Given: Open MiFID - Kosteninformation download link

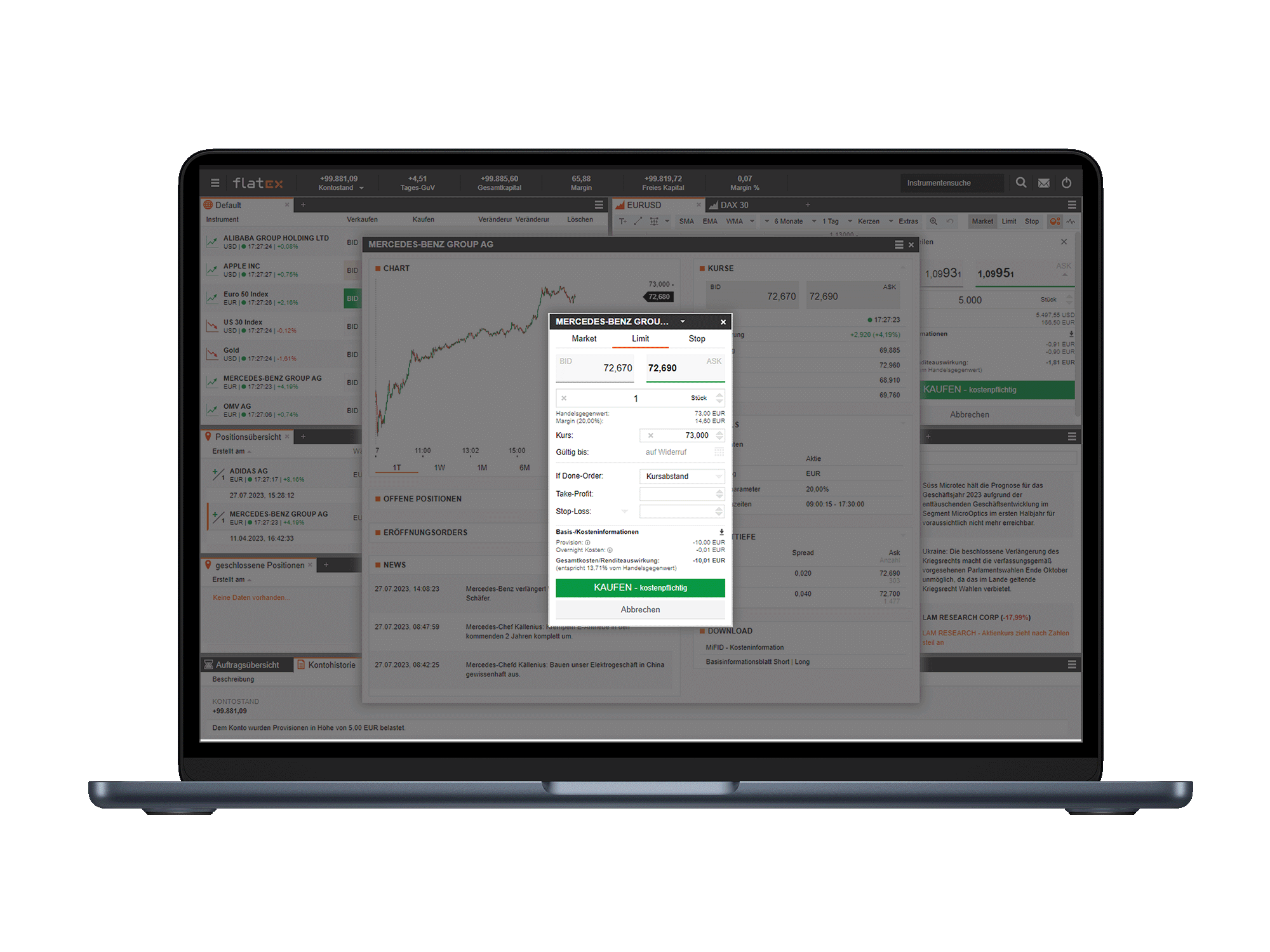Looking at the screenshot, I should tap(745, 647).
